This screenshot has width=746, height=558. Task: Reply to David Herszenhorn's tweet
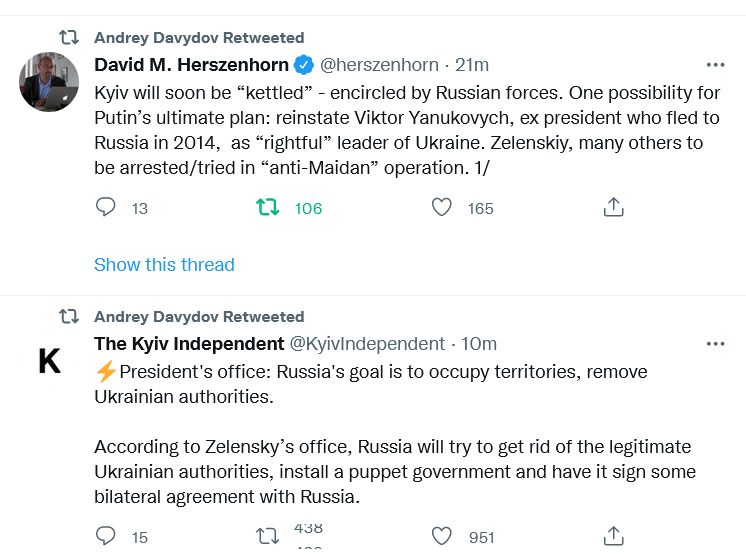tap(106, 208)
